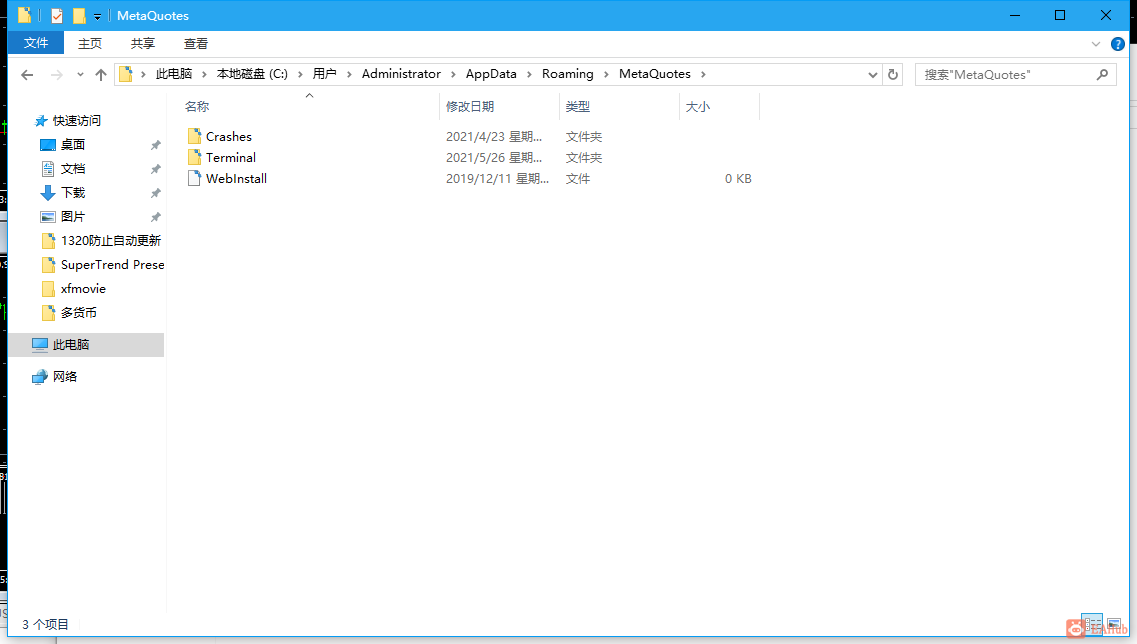This screenshot has height=644, width=1137.
Task: Click Properties icon in quick access toolbar
Action: pos(57,15)
